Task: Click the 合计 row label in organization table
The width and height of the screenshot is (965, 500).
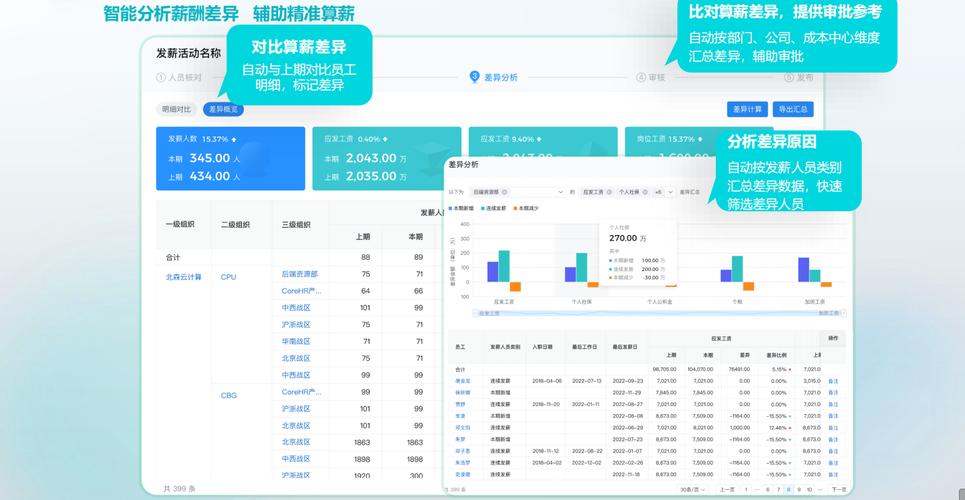Action: coord(172,257)
